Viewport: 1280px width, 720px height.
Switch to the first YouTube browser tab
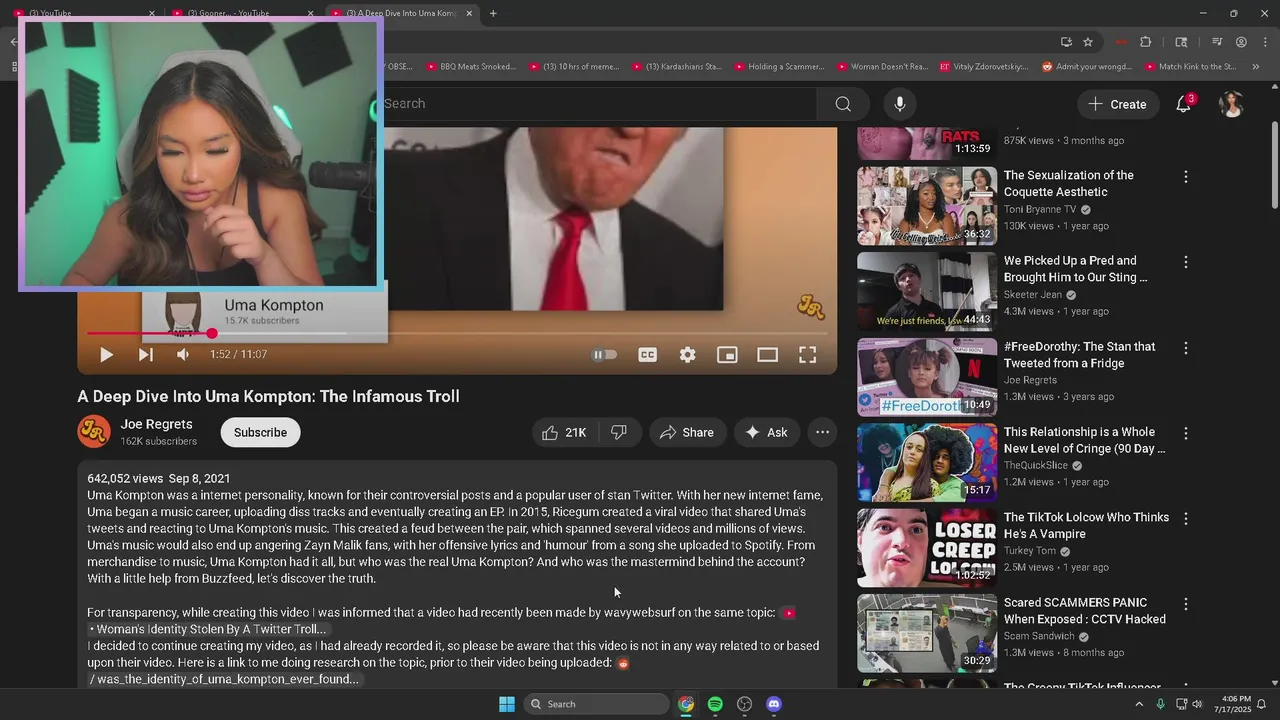pyautogui.click(x=85, y=14)
